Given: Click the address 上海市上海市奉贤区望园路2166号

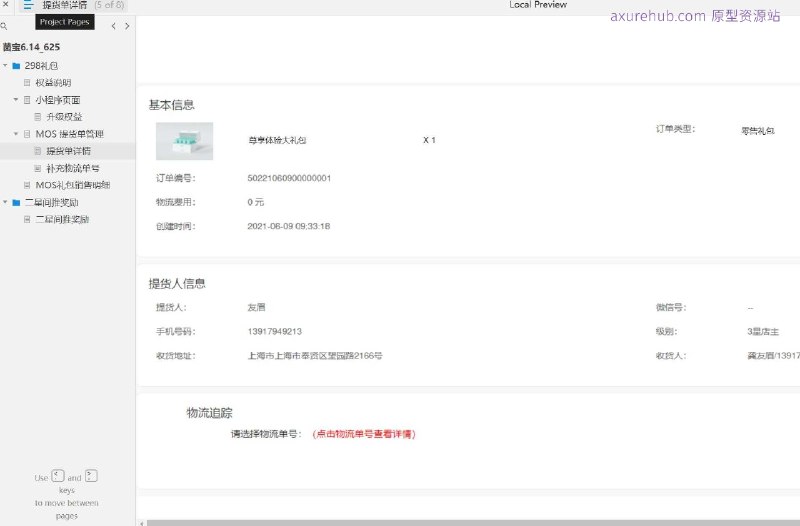Looking at the screenshot, I should pos(315,356).
